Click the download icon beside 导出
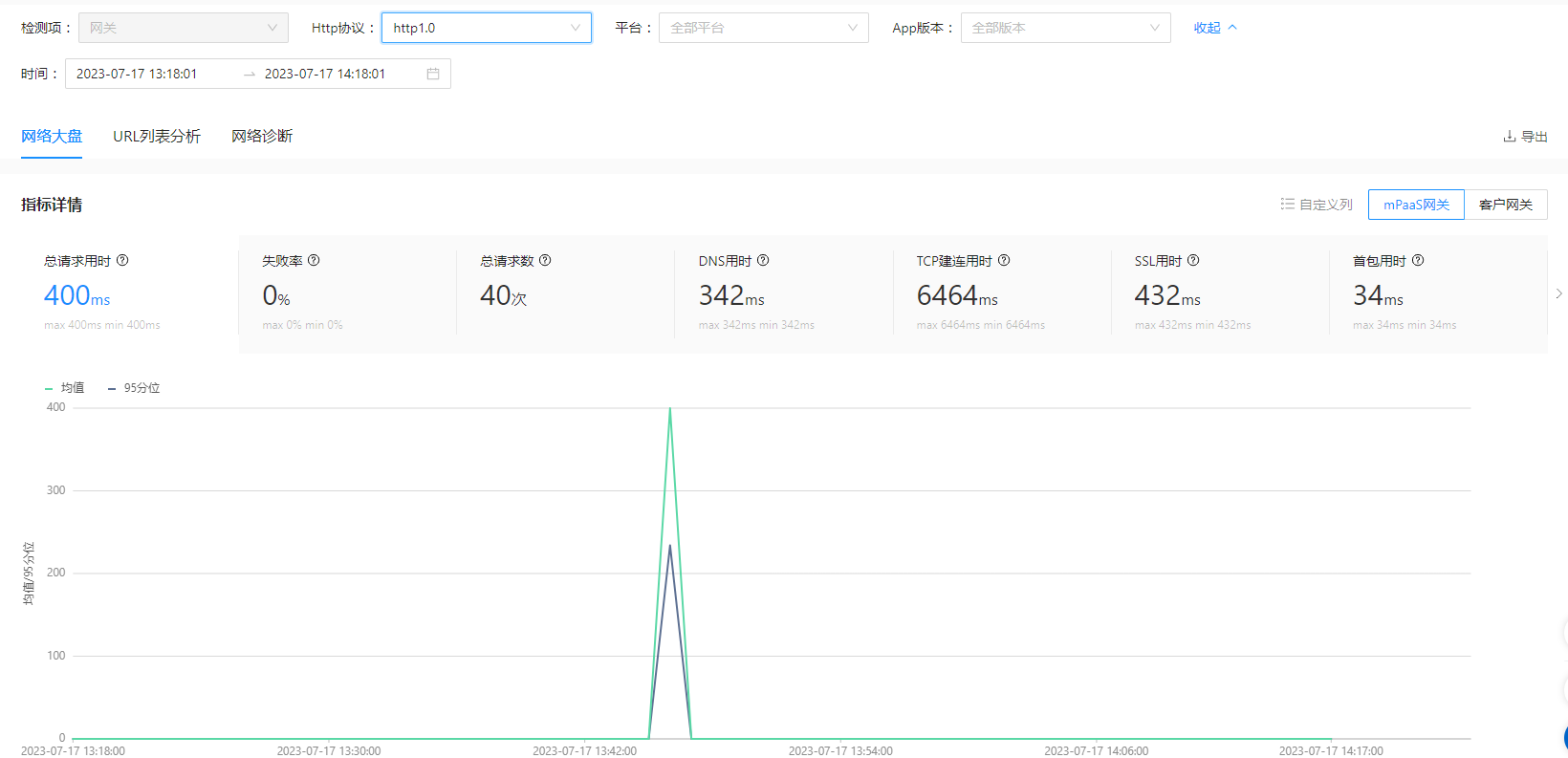 [1509, 137]
